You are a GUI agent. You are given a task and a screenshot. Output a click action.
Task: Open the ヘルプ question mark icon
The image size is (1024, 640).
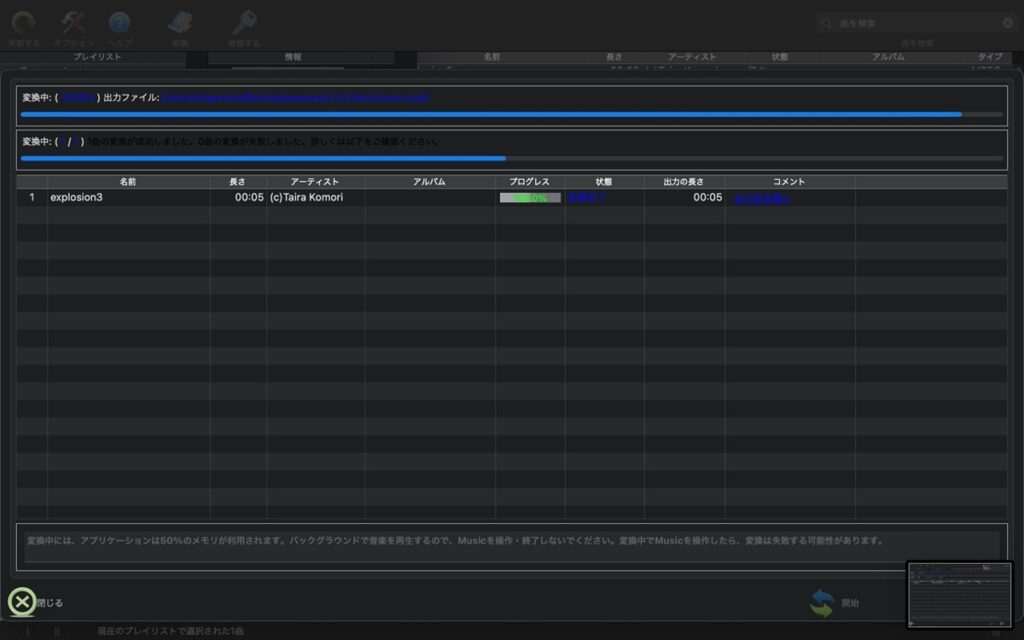pyautogui.click(x=120, y=24)
